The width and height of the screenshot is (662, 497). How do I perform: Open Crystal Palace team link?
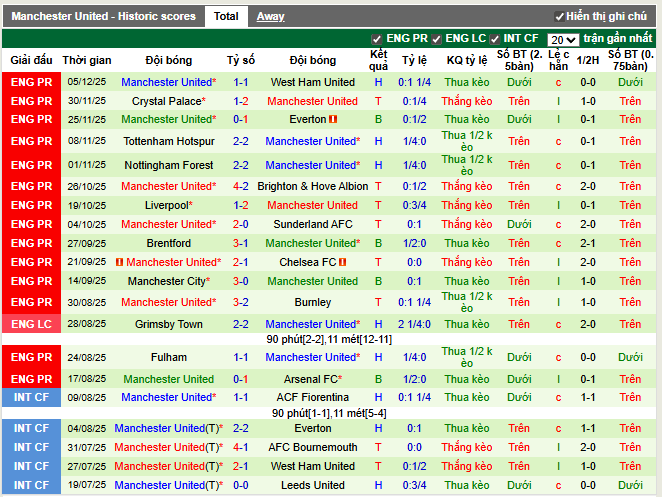pyautogui.click(x=166, y=101)
